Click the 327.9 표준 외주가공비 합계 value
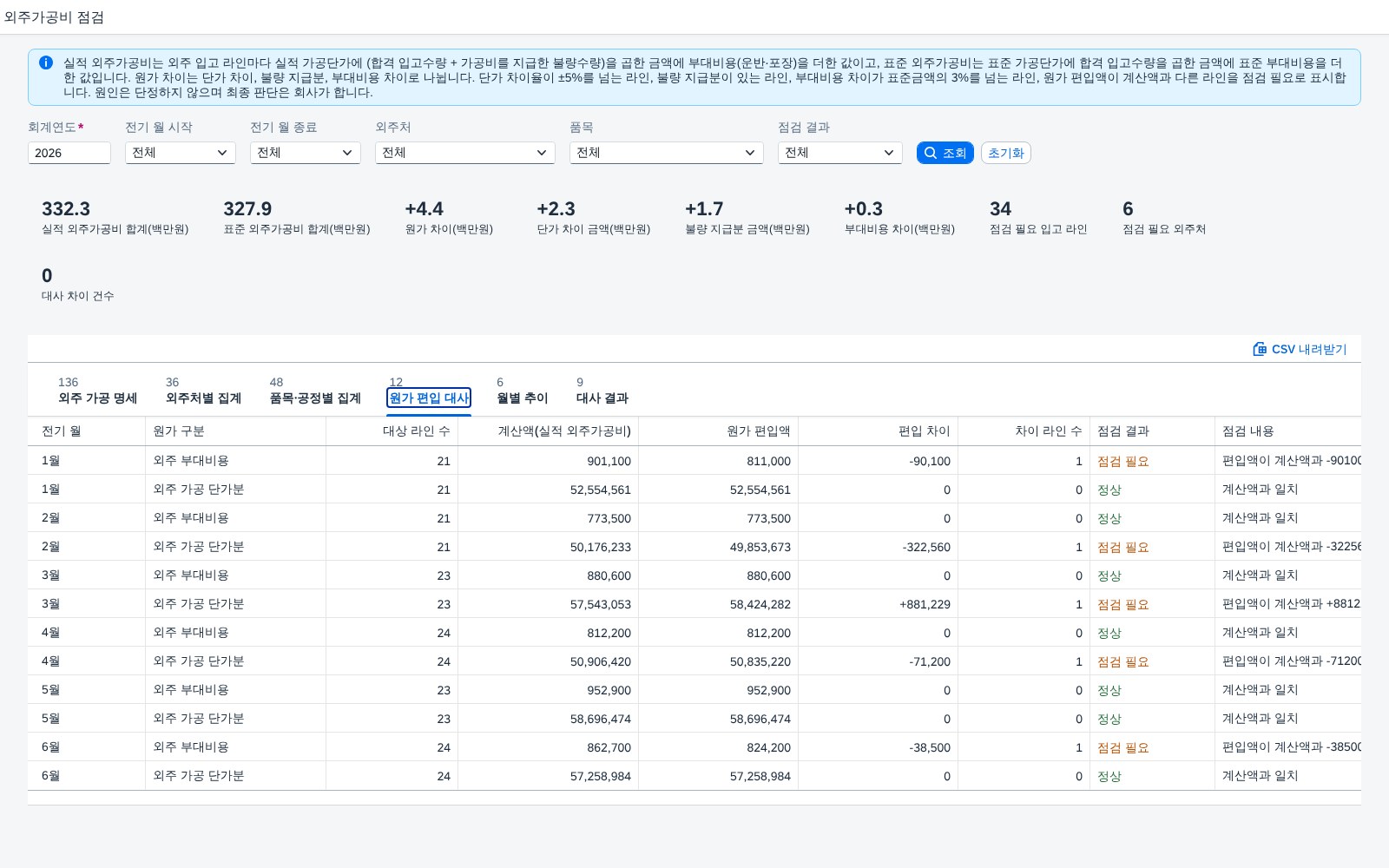The image size is (1389, 868). point(247,209)
